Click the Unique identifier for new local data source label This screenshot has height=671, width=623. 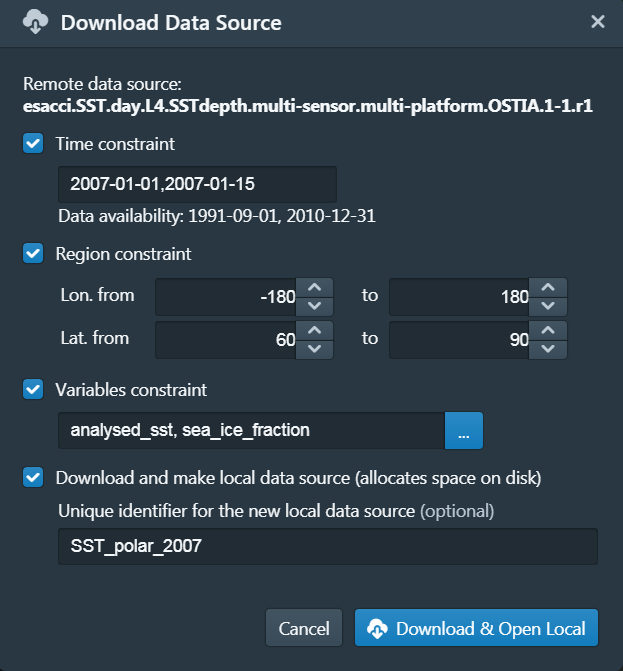276,511
